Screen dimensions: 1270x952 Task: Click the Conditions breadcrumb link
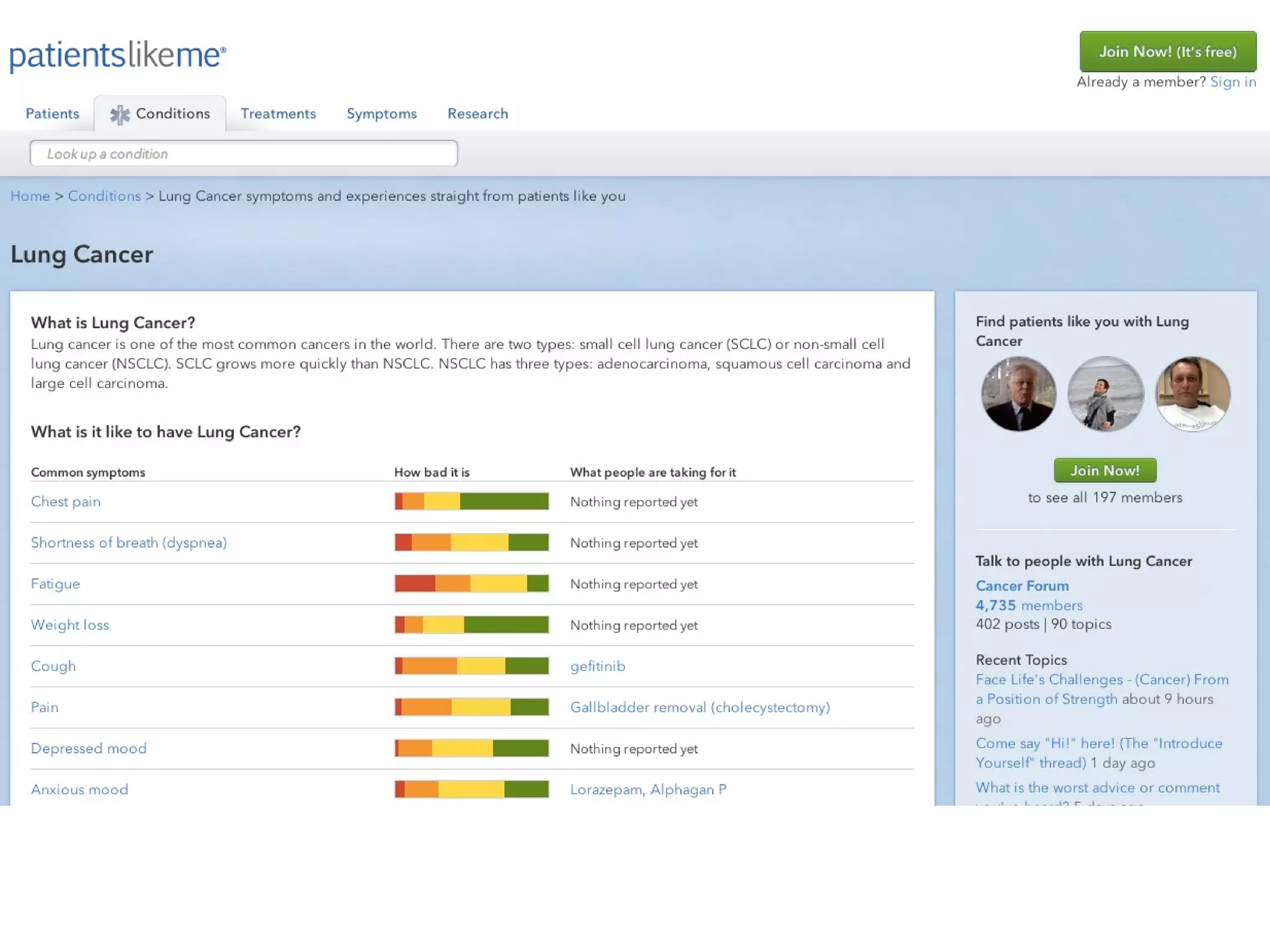[104, 196]
